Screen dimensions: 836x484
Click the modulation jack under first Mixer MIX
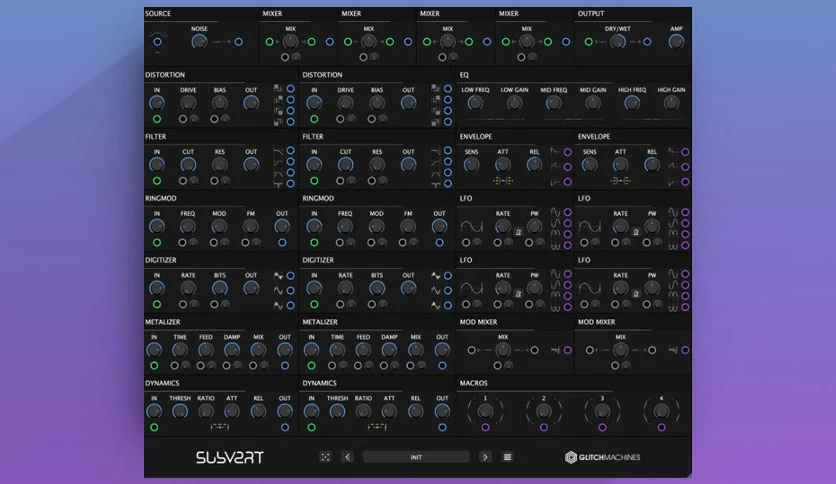pyautogui.click(x=285, y=57)
